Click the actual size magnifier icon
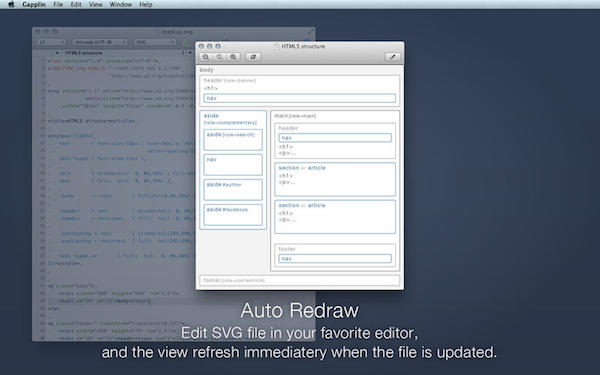Viewport: 600px width, 375px height. (220, 57)
